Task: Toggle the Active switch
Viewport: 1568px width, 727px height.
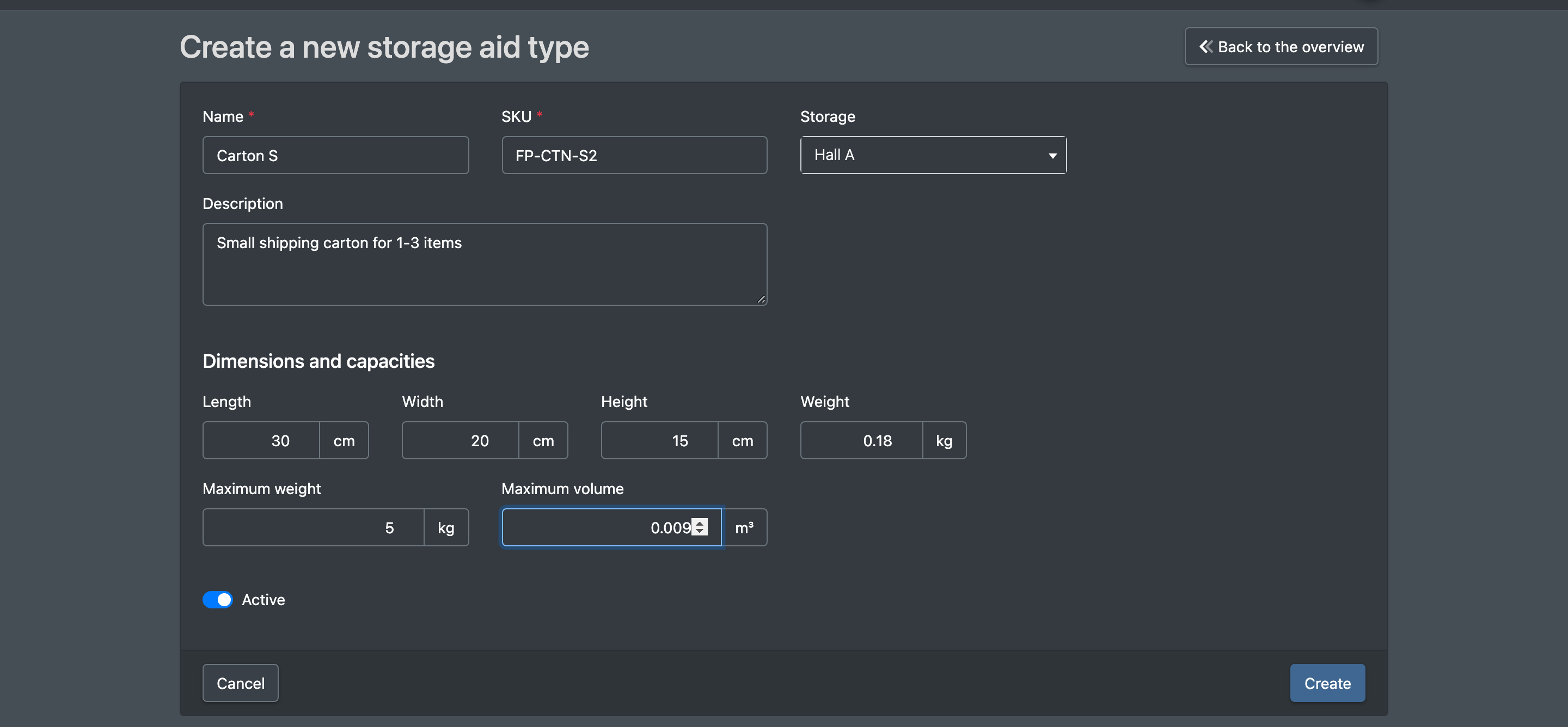Action: (x=217, y=600)
